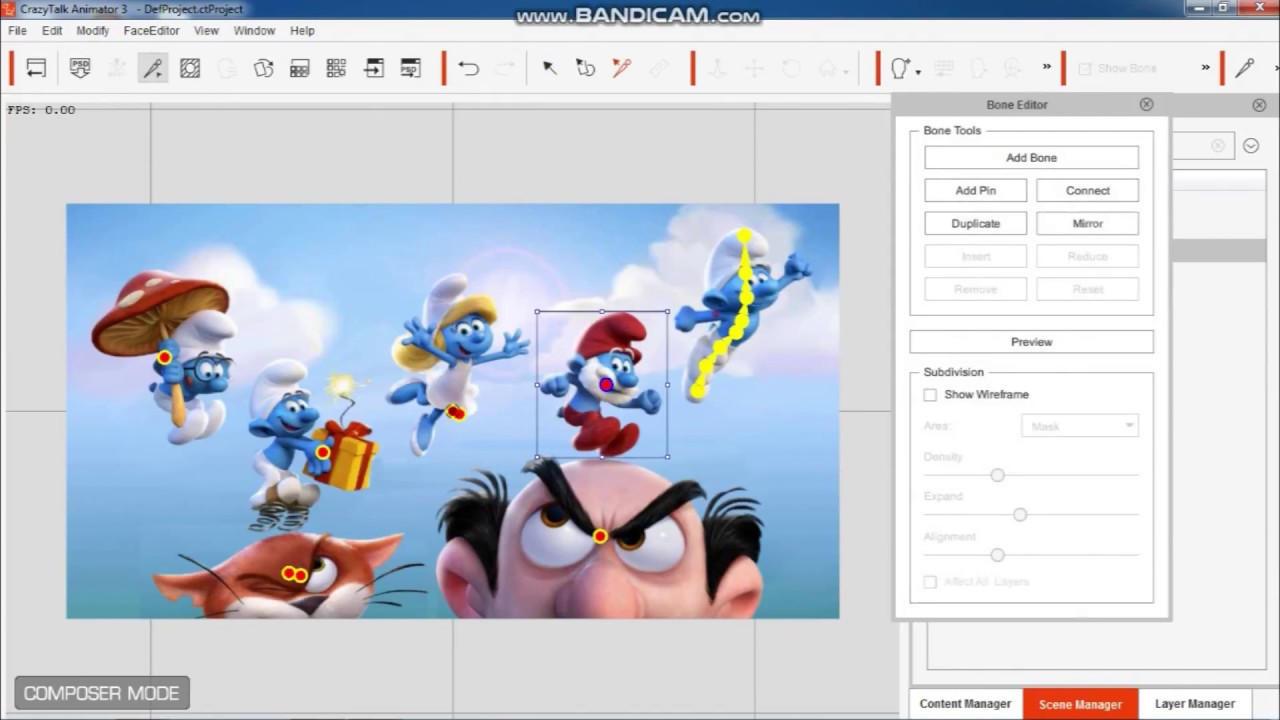Click the Density slider handle
The image size is (1280, 720).
pyautogui.click(x=997, y=475)
